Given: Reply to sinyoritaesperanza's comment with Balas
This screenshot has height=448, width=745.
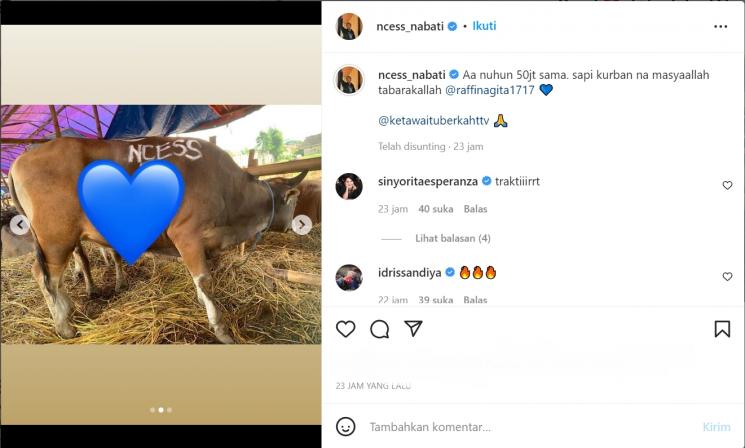Looking at the screenshot, I should 475,209.
